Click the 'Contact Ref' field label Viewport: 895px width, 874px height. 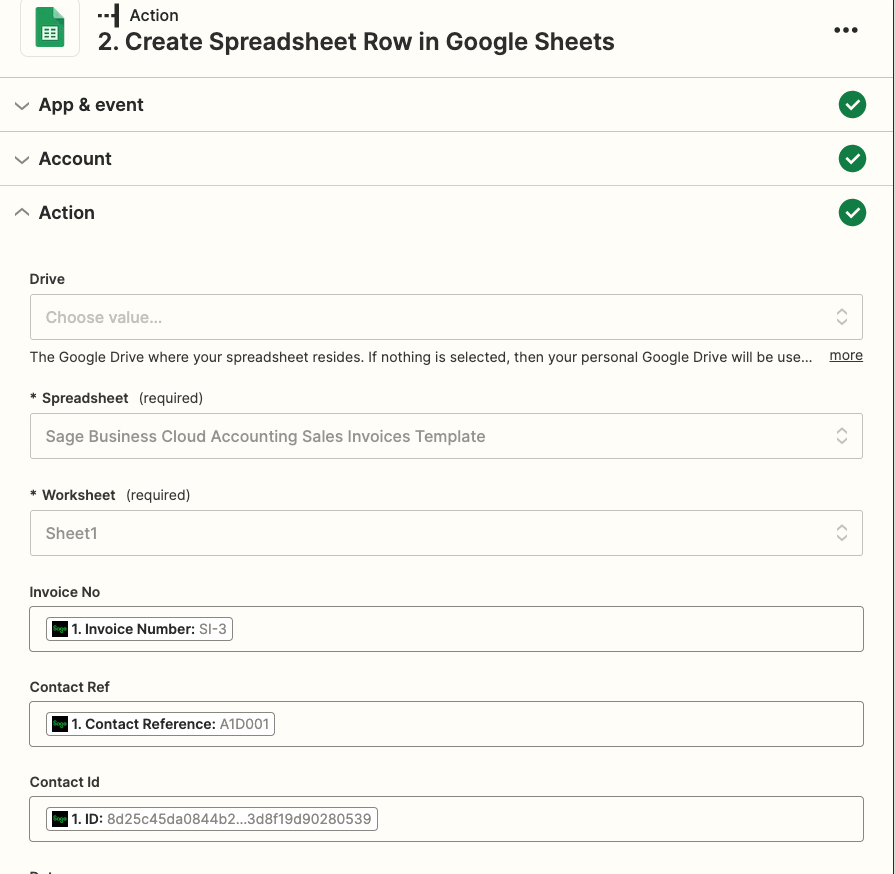click(x=70, y=687)
